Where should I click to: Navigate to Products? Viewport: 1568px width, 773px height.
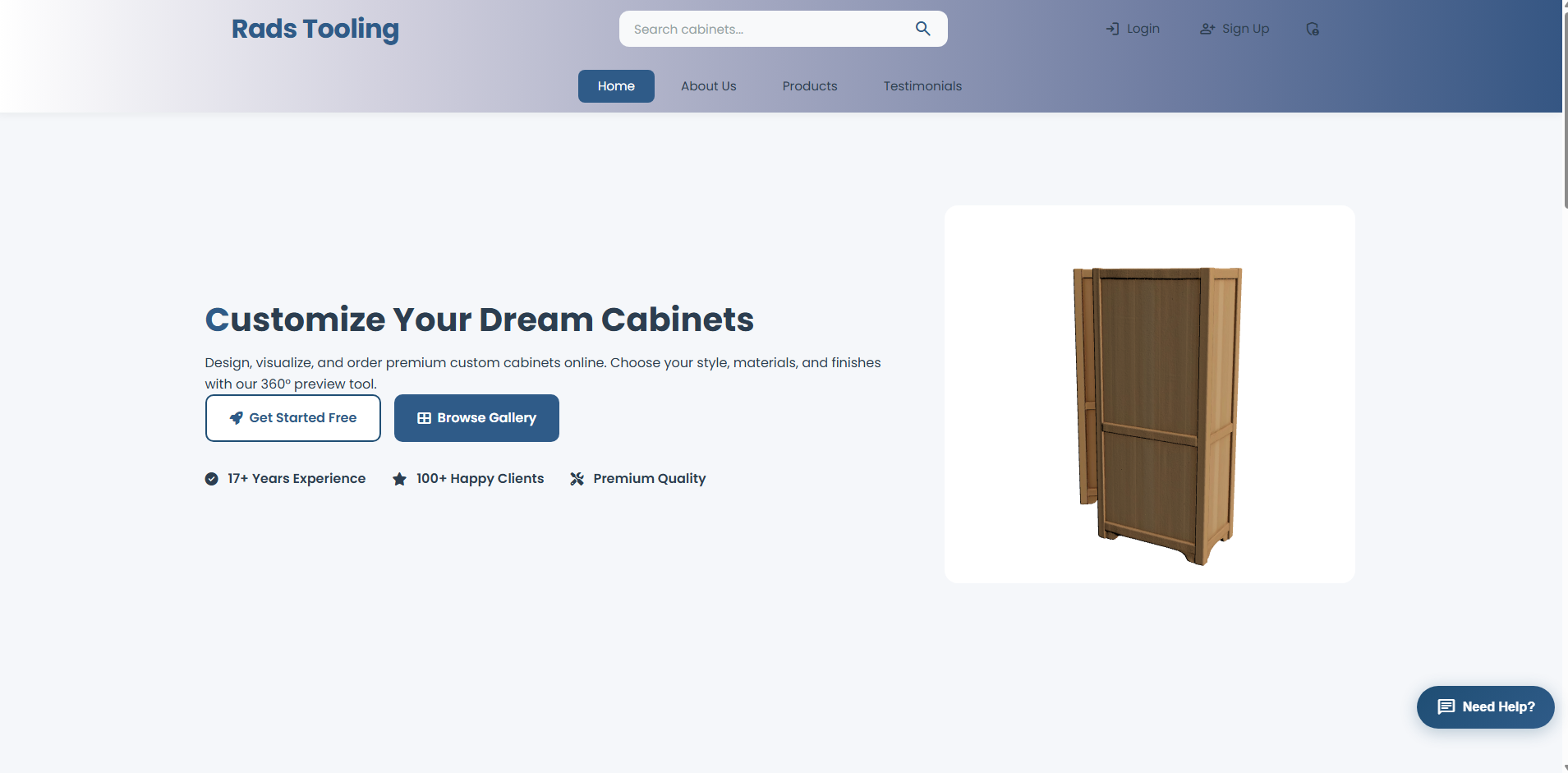(810, 86)
